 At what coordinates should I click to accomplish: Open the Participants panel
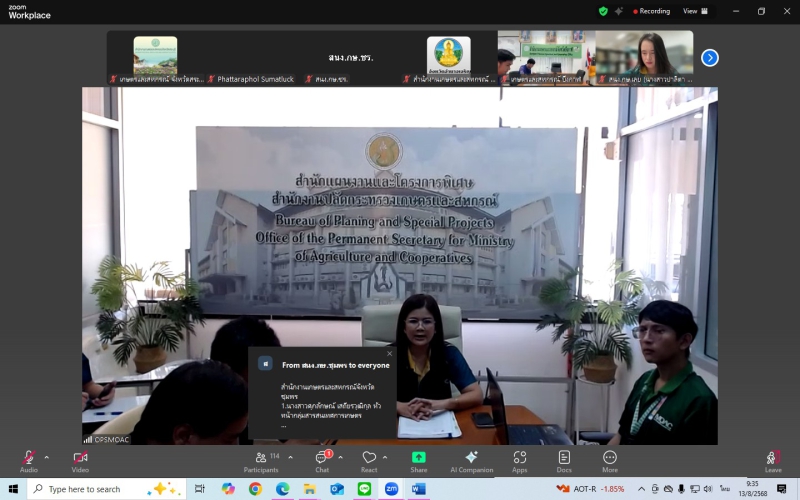261,461
